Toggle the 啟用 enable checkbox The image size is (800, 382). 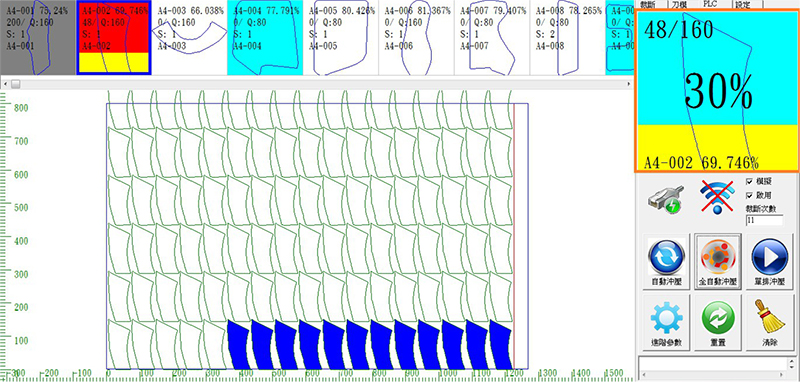(x=749, y=195)
